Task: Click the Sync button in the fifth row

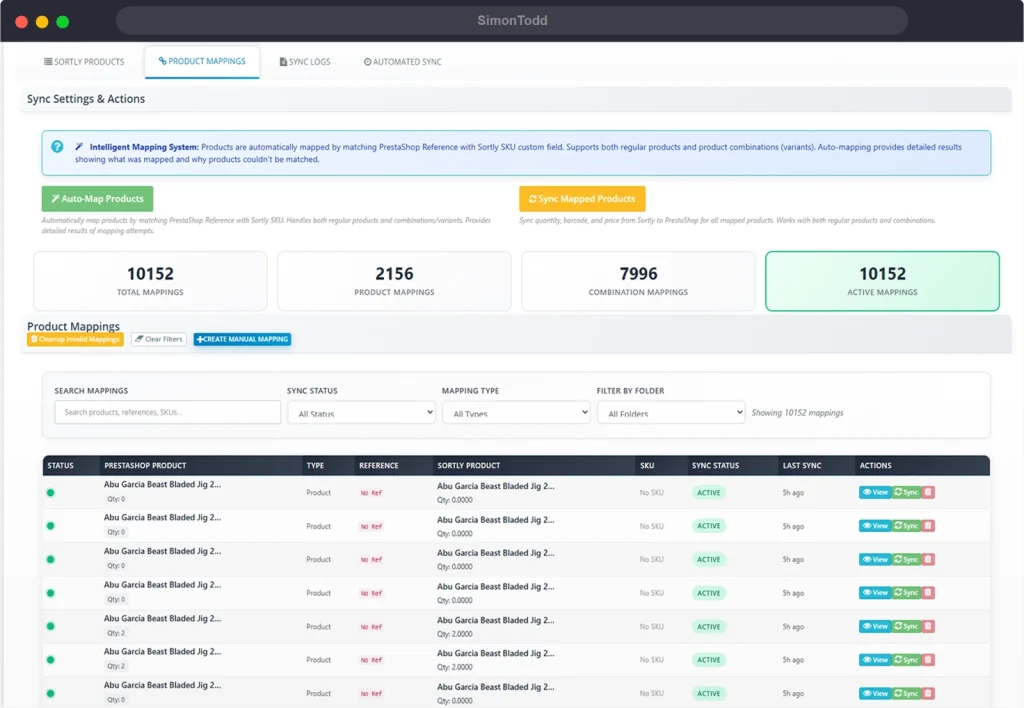Action: click(x=906, y=626)
